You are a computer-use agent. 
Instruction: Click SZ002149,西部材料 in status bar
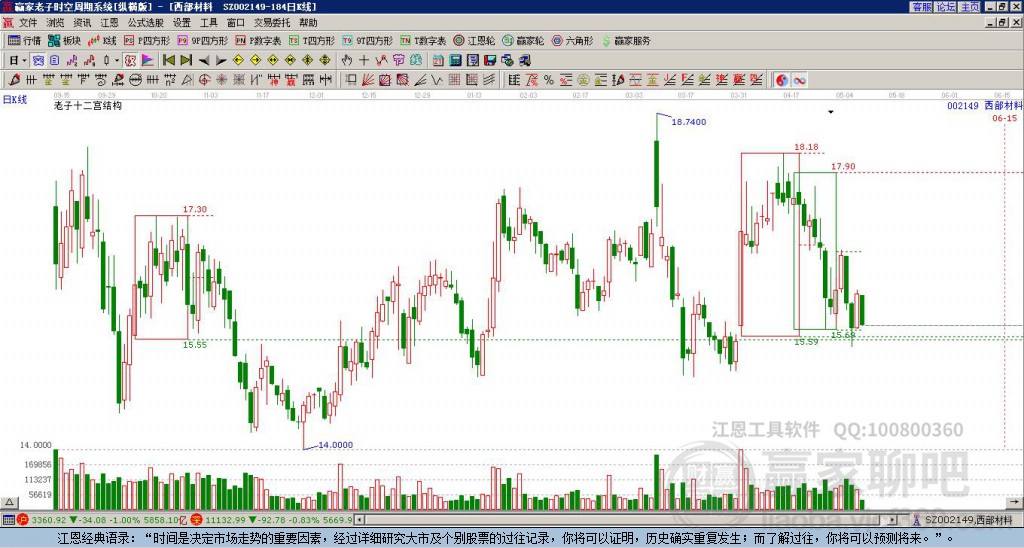coord(968,520)
